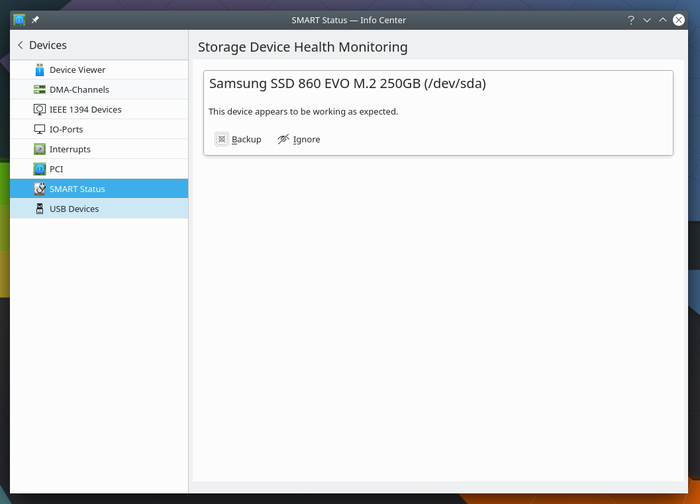
Task: Select the IEEE 1394 Devices icon
Action: click(x=40, y=110)
